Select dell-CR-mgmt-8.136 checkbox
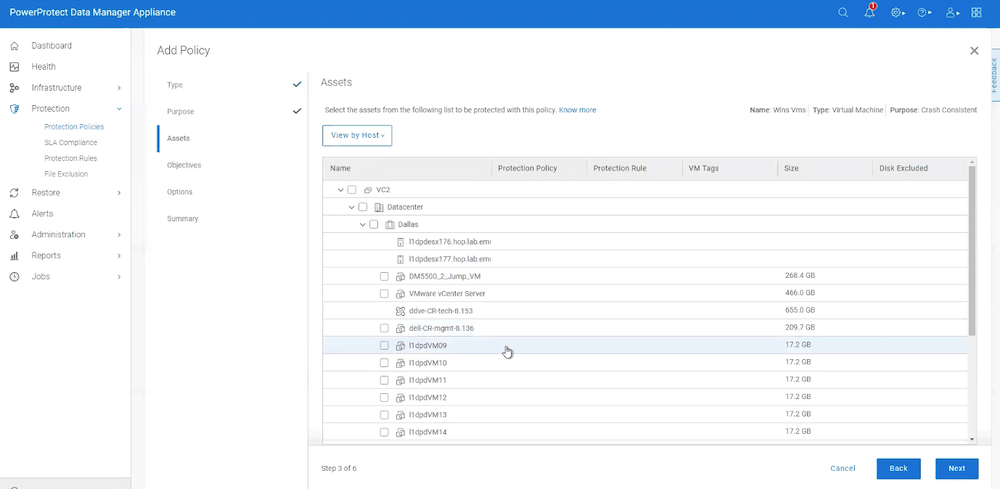Image resolution: width=1000 pixels, height=489 pixels. point(384,328)
